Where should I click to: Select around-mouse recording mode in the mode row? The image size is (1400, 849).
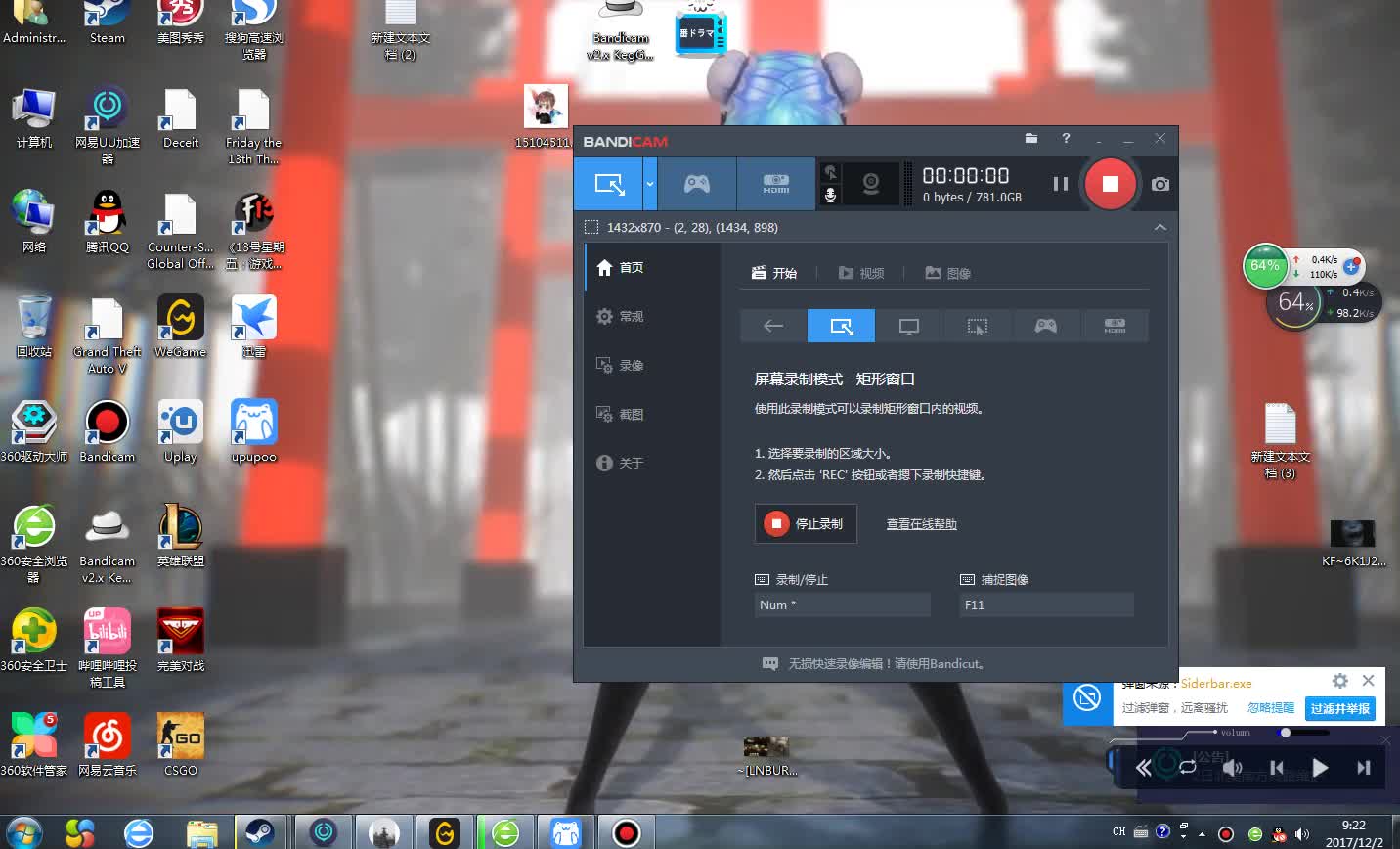click(x=978, y=326)
